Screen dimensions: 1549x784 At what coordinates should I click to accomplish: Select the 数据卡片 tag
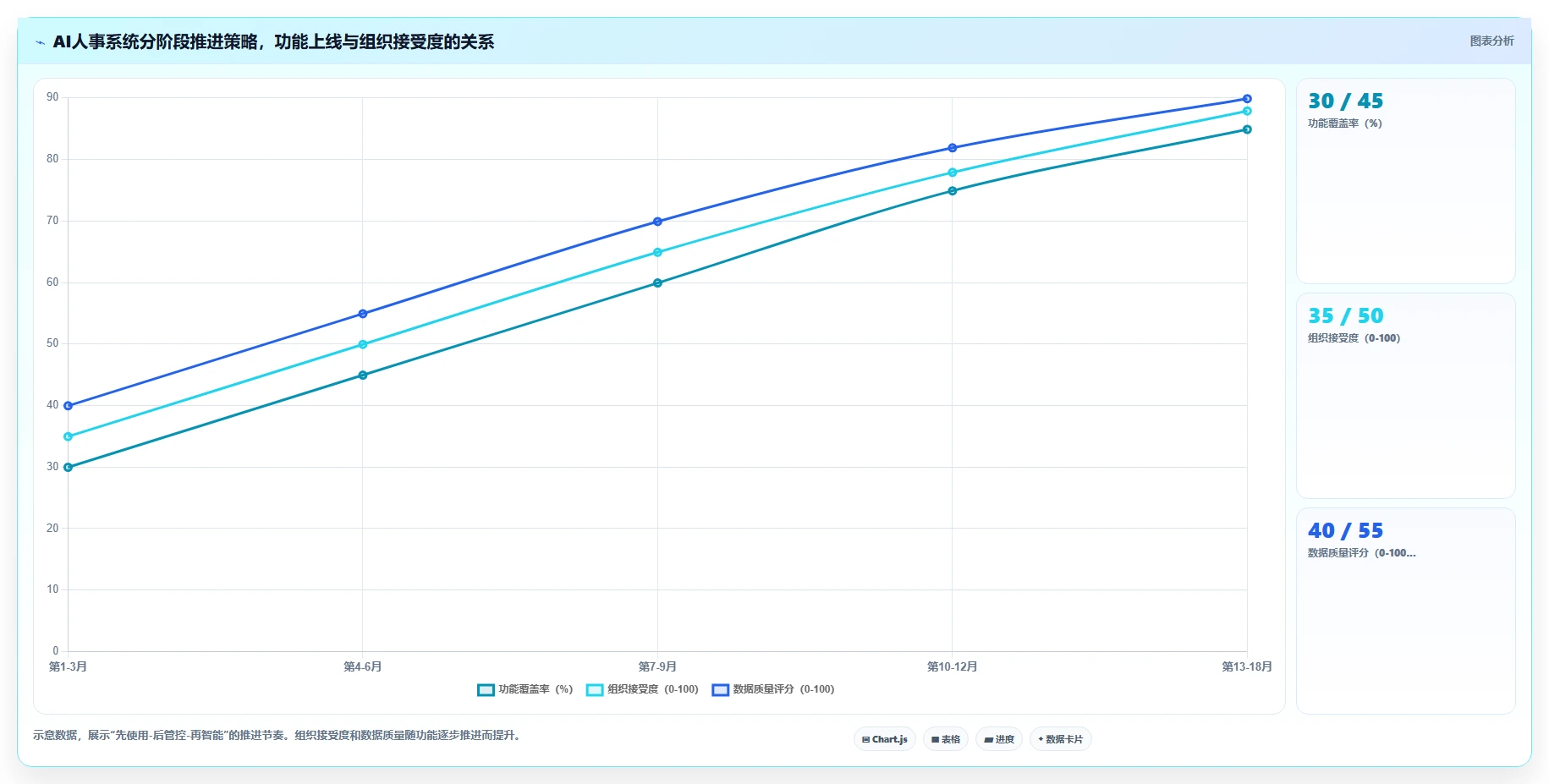[x=1061, y=739]
